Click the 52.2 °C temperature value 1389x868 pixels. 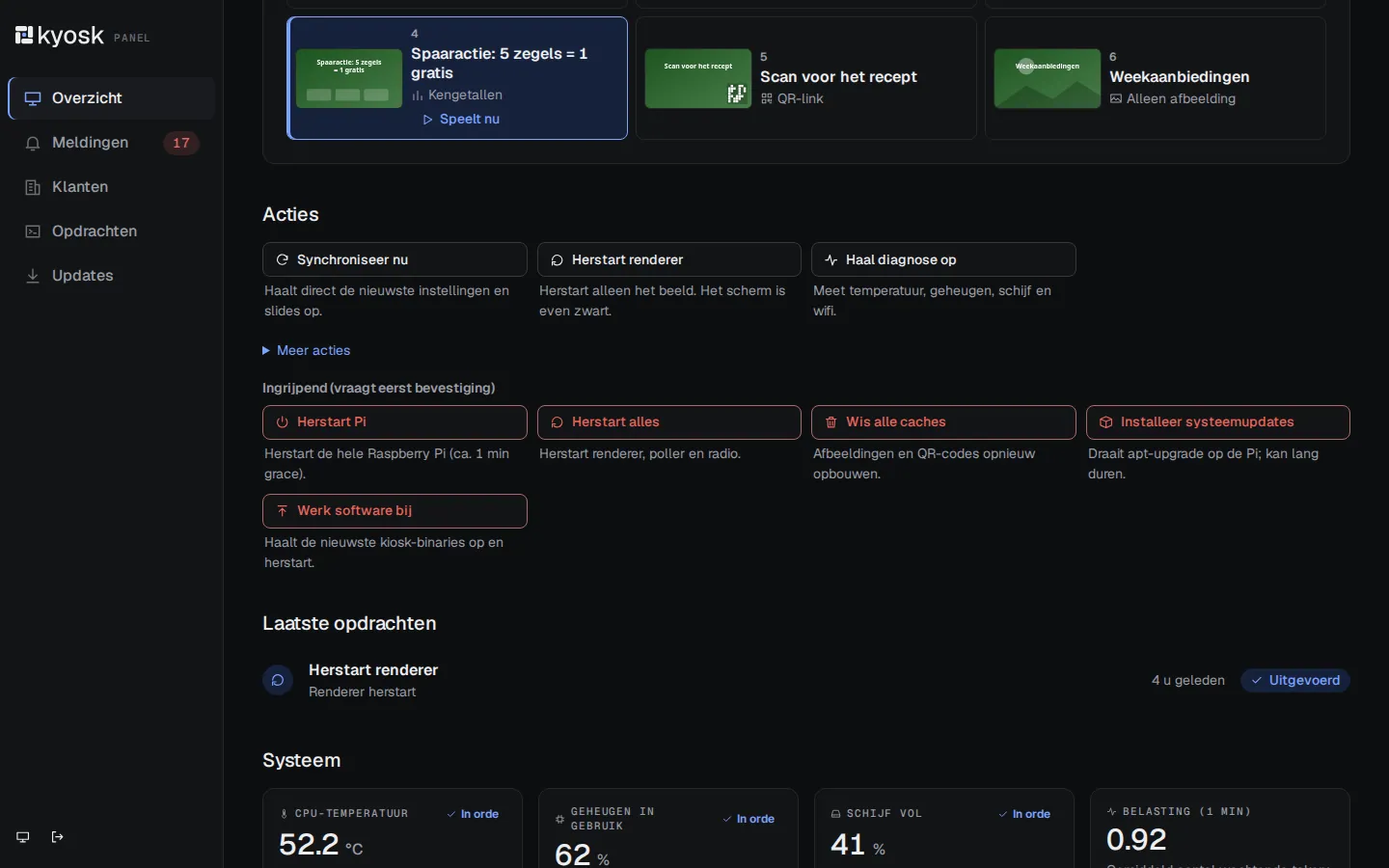(321, 845)
